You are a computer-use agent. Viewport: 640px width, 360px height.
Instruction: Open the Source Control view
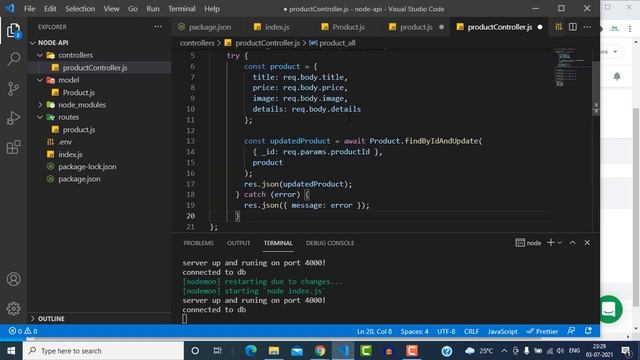click(x=13, y=89)
